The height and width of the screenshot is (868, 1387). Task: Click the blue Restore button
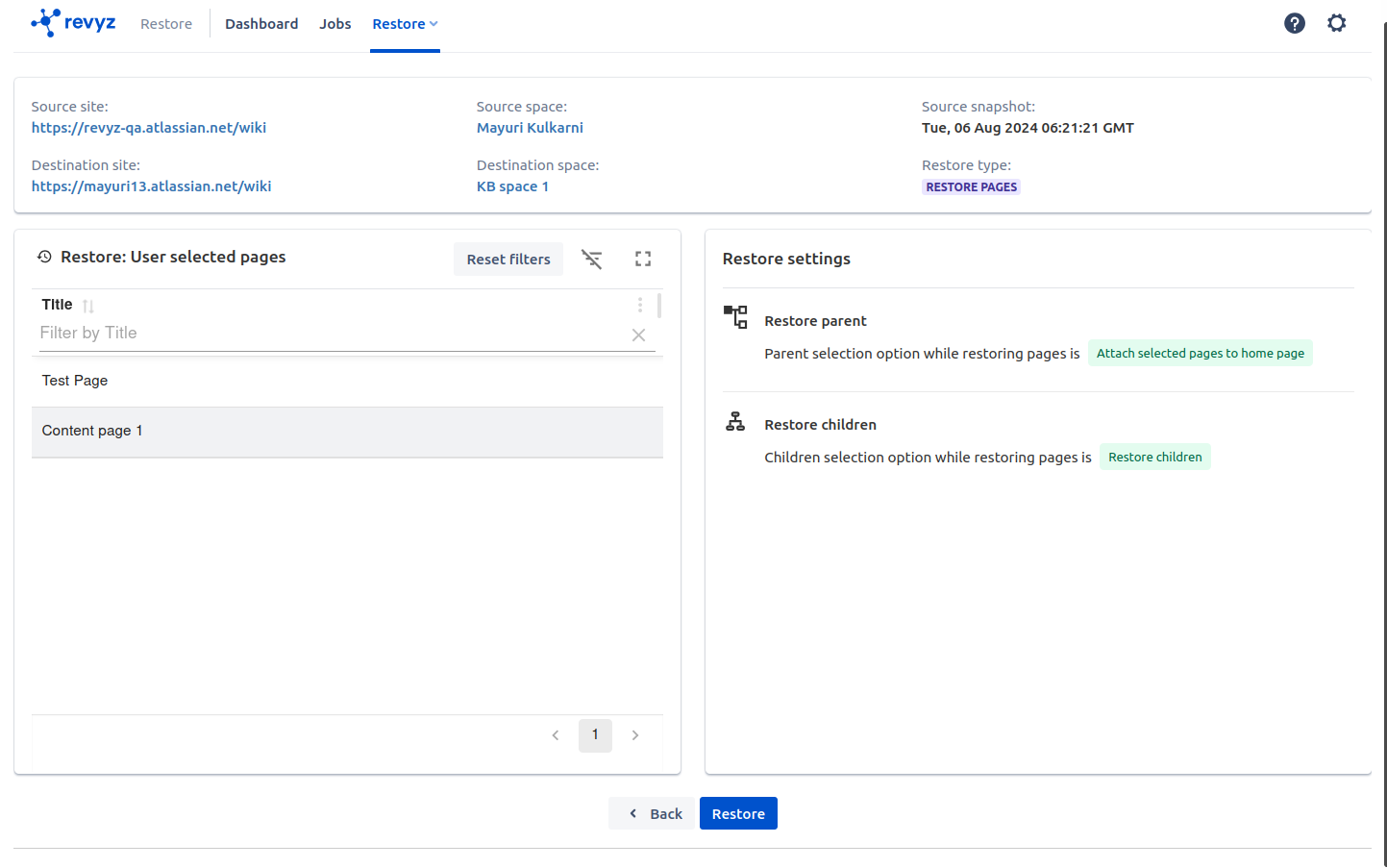pyautogui.click(x=737, y=813)
